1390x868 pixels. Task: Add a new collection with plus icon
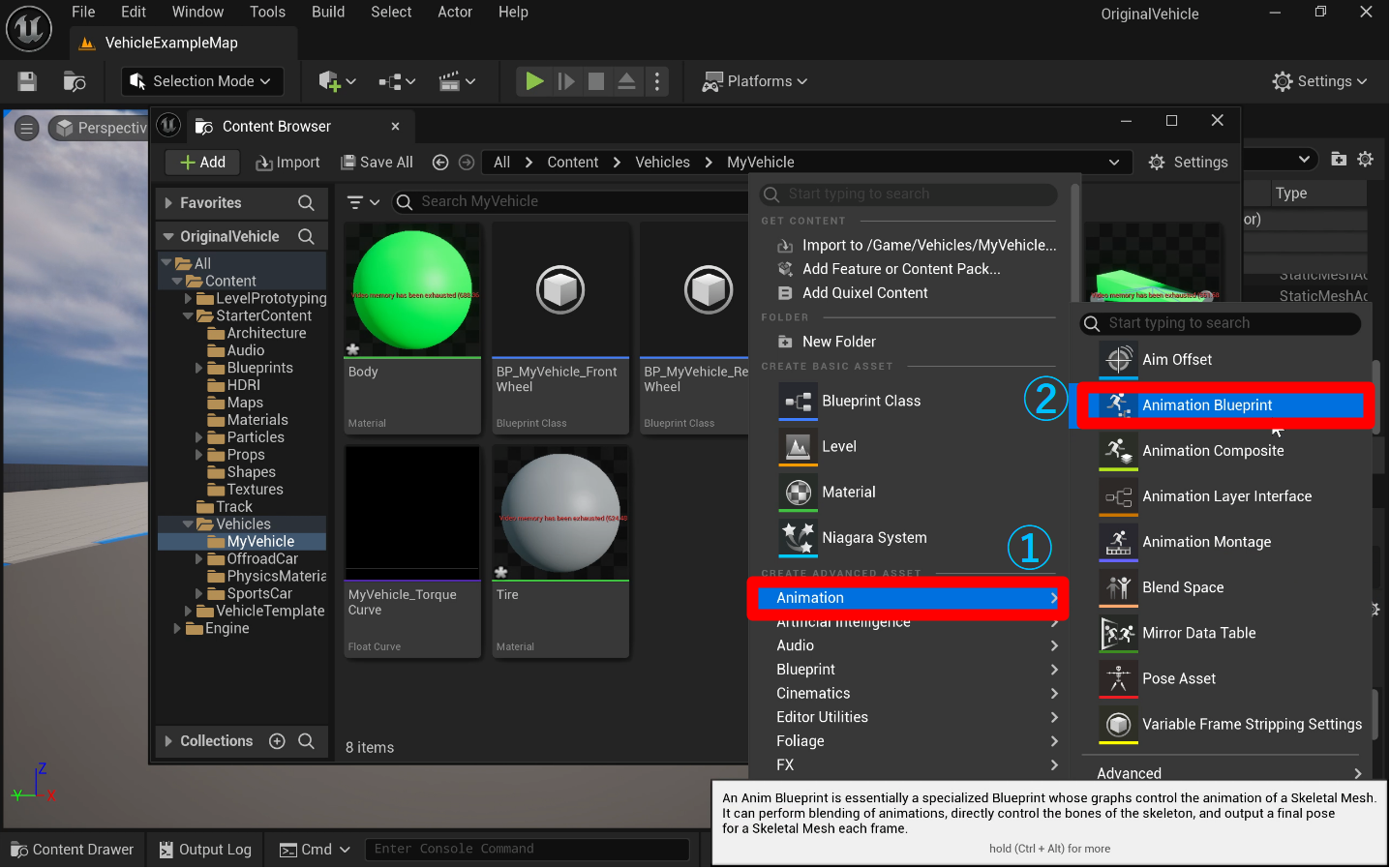point(277,741)
